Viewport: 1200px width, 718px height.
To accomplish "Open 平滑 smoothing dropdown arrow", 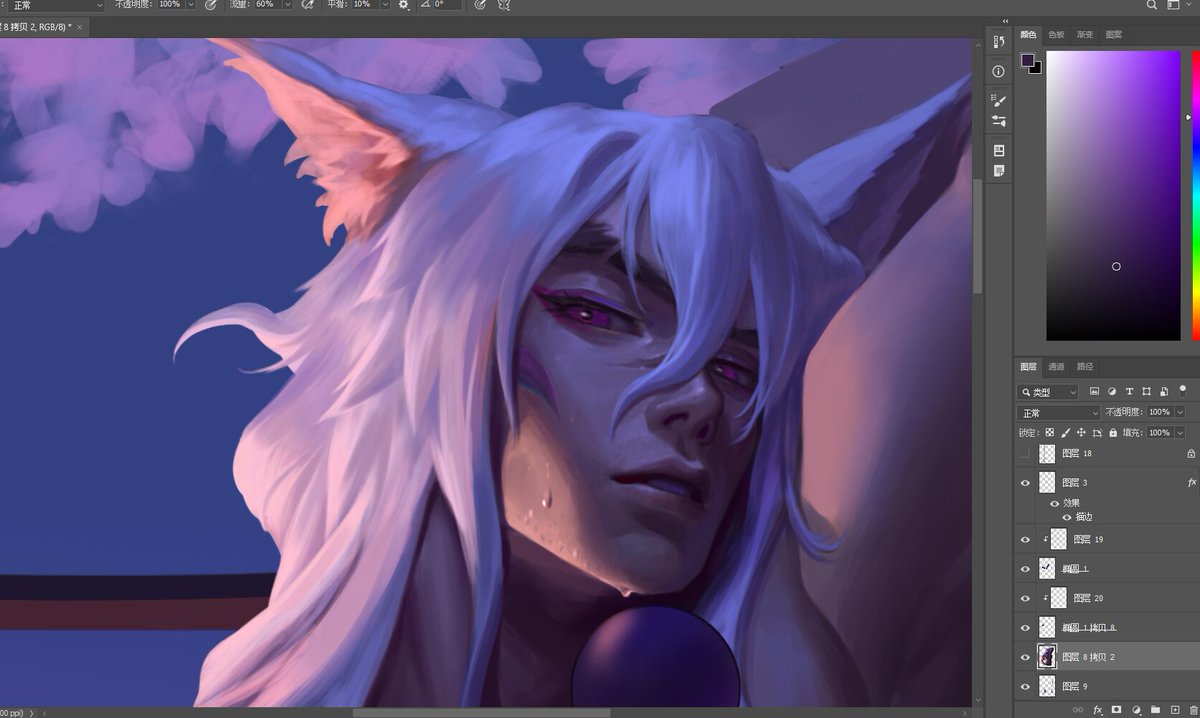I will click(384, 5).
